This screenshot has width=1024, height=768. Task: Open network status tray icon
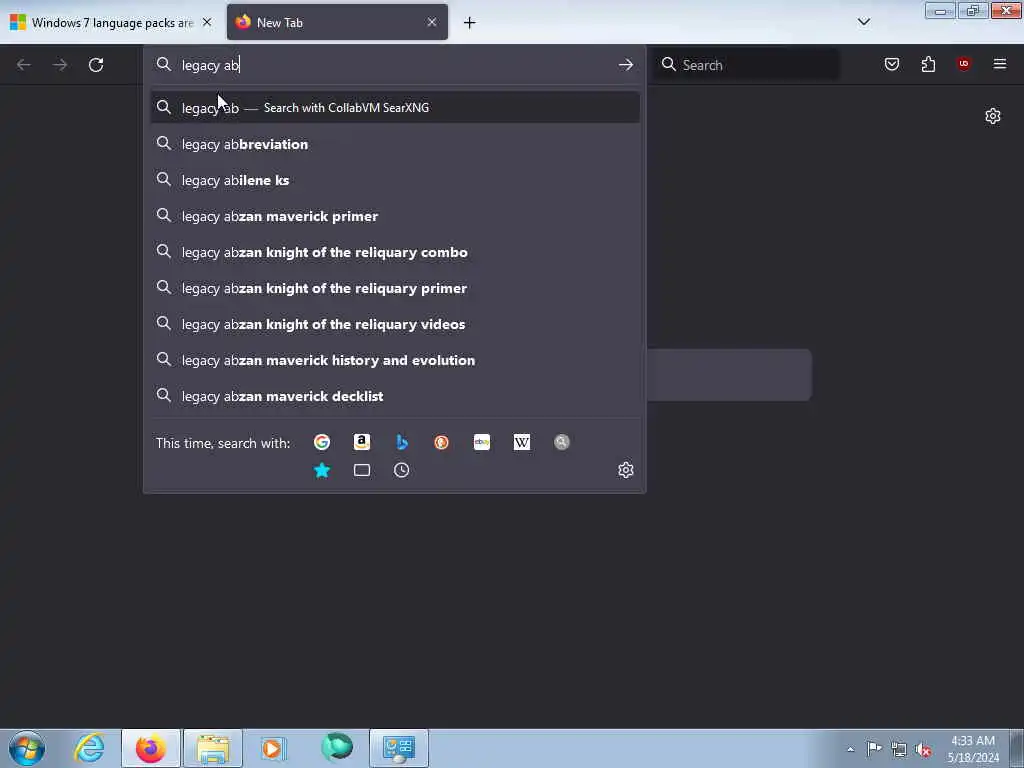pos(899,749)
